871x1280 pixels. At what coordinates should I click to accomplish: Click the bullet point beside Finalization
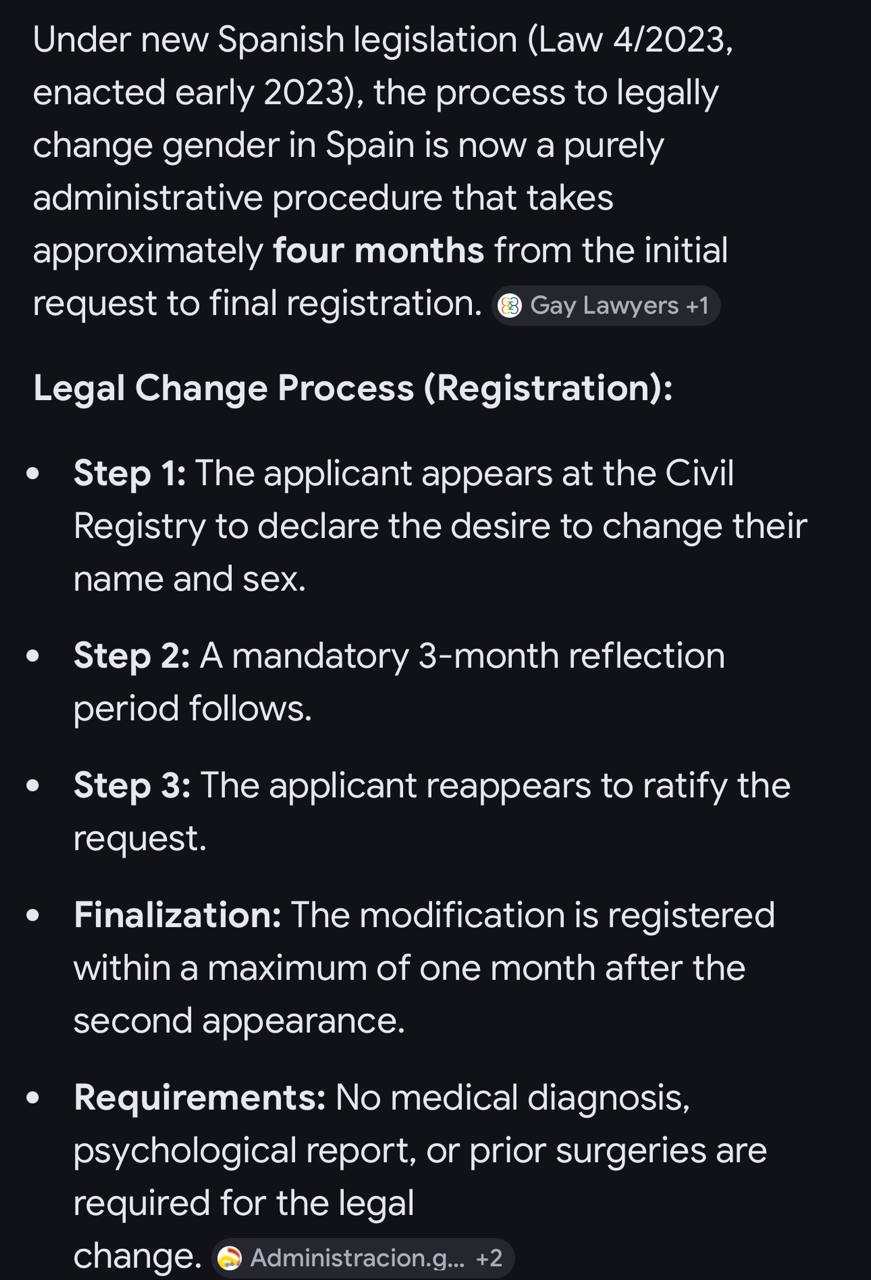[36, 916]
